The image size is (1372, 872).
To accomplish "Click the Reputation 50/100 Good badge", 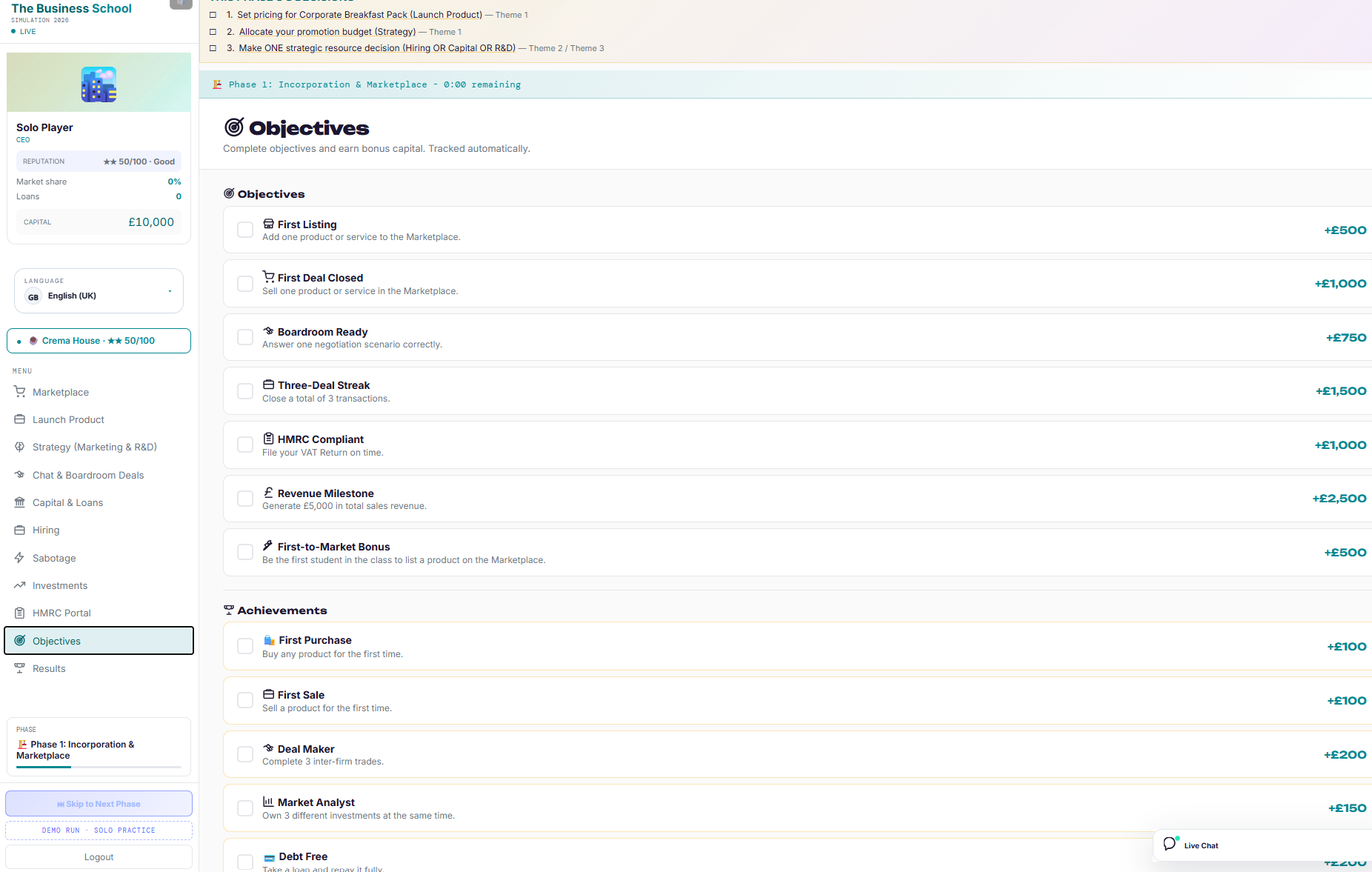I will tap(99, 162).
